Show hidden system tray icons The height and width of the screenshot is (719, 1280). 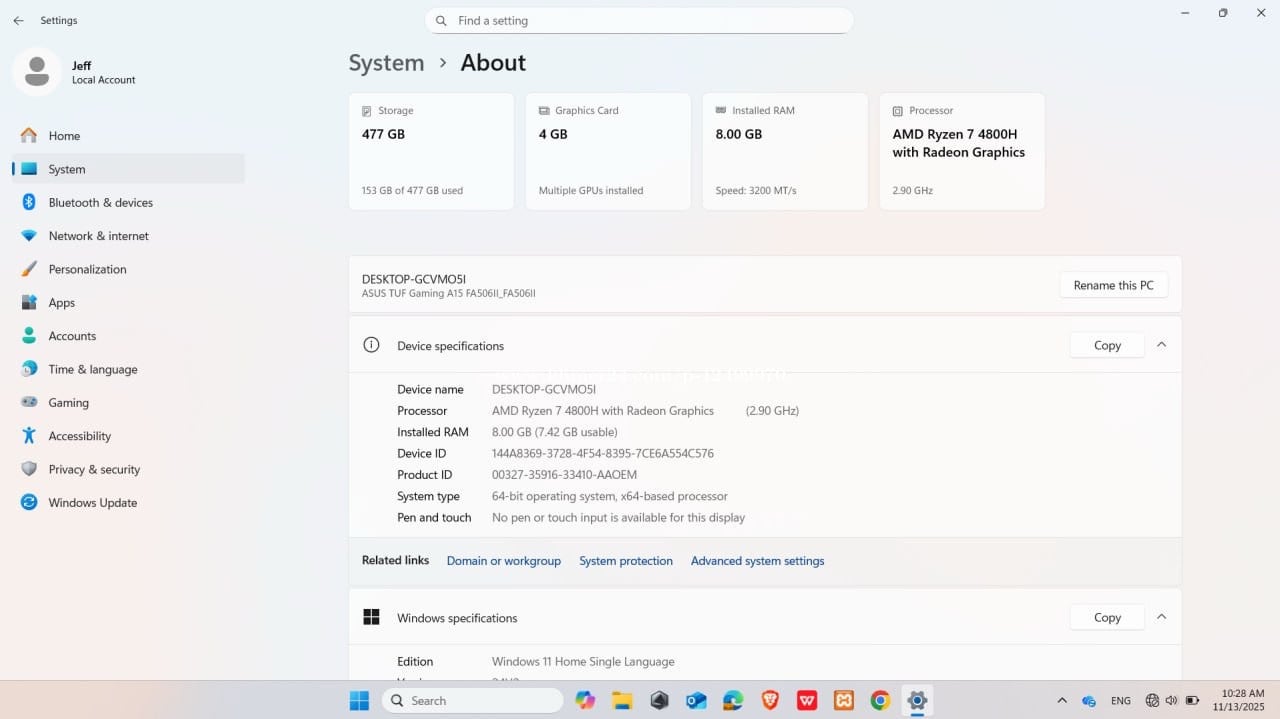click(x=1061, y=701)
